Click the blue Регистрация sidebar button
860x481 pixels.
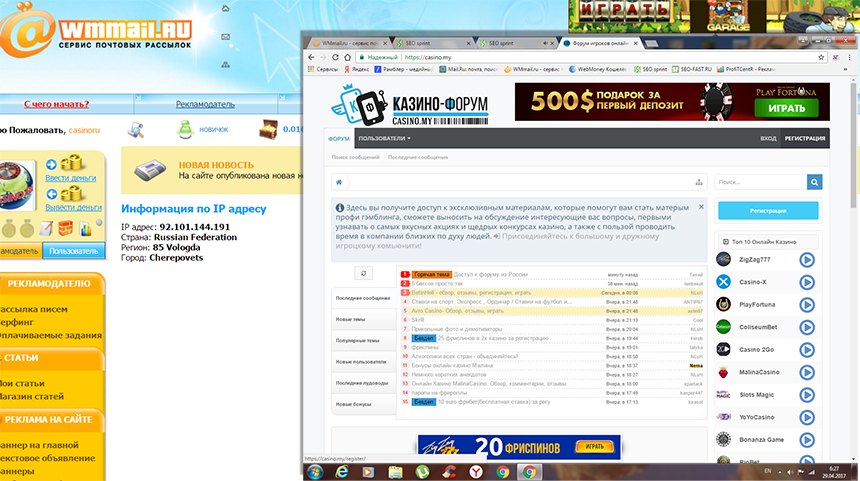coord(768,211)
